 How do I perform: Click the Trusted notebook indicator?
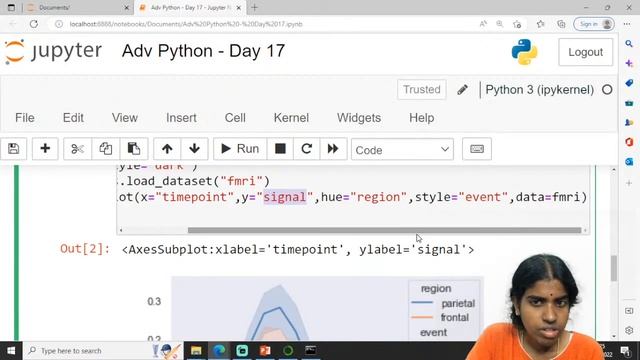point(422,89)
